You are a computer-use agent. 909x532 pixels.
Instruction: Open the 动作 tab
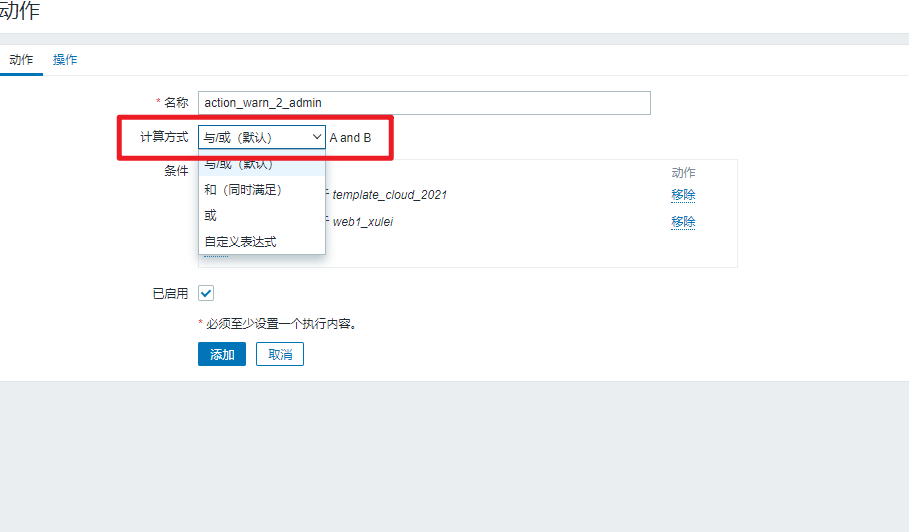pyautogui.click(x=21, y=60)
